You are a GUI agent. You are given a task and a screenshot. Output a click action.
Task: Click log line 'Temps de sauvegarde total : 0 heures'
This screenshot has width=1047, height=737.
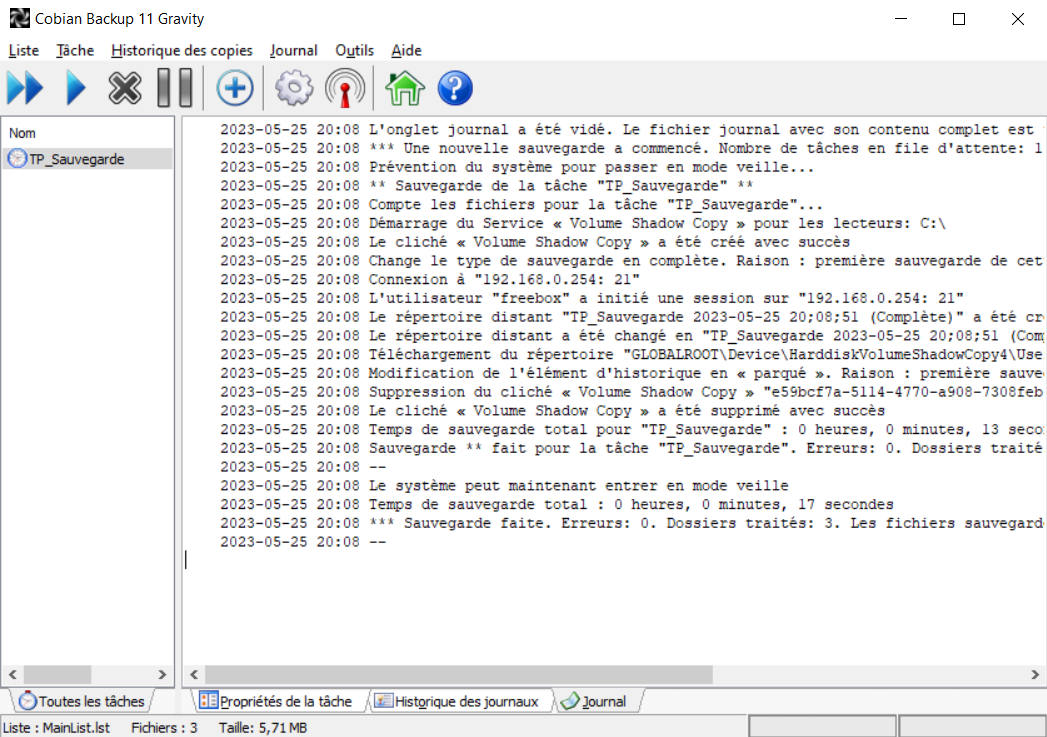coord(557,504)
